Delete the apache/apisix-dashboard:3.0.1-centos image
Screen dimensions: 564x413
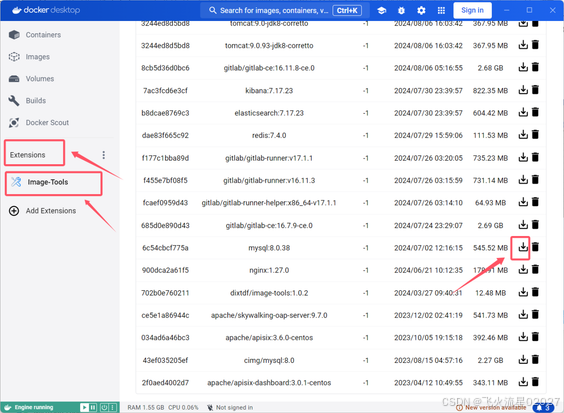tap(536, 382)
